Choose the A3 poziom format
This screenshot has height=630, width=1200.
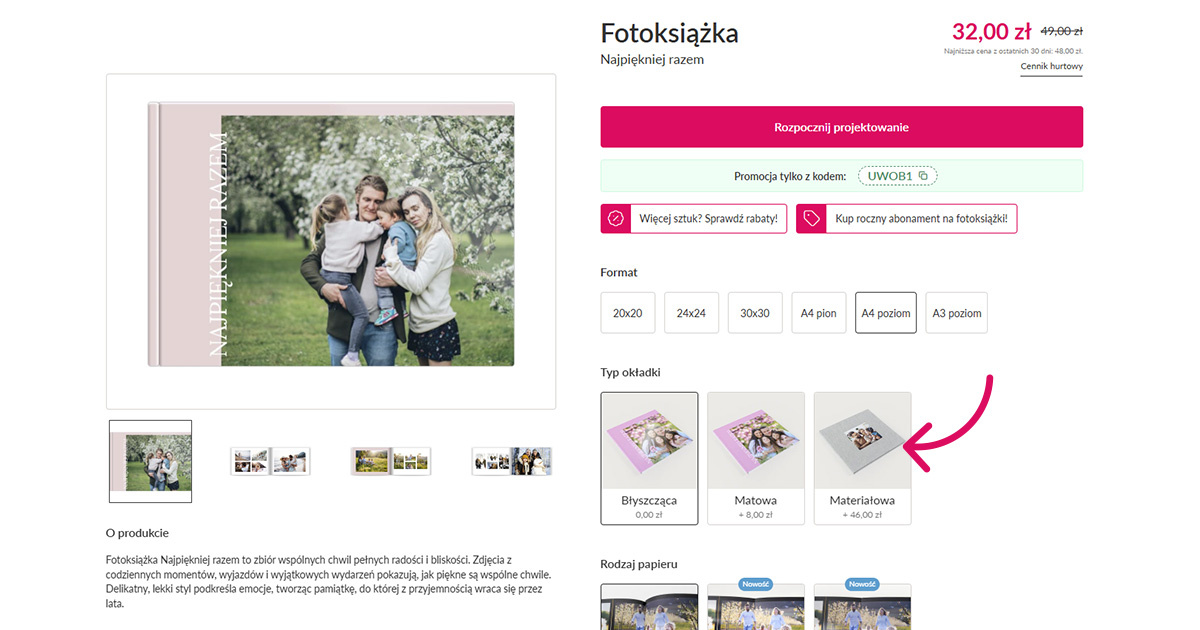click(x=957, y=313)
